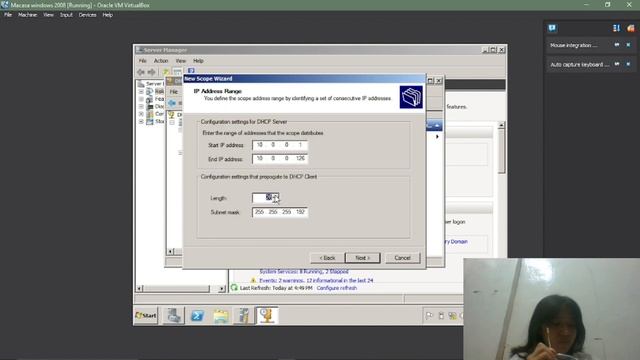Click the Length input field
The width and height of the screenshot is (640, 360).
coord(262,198)
